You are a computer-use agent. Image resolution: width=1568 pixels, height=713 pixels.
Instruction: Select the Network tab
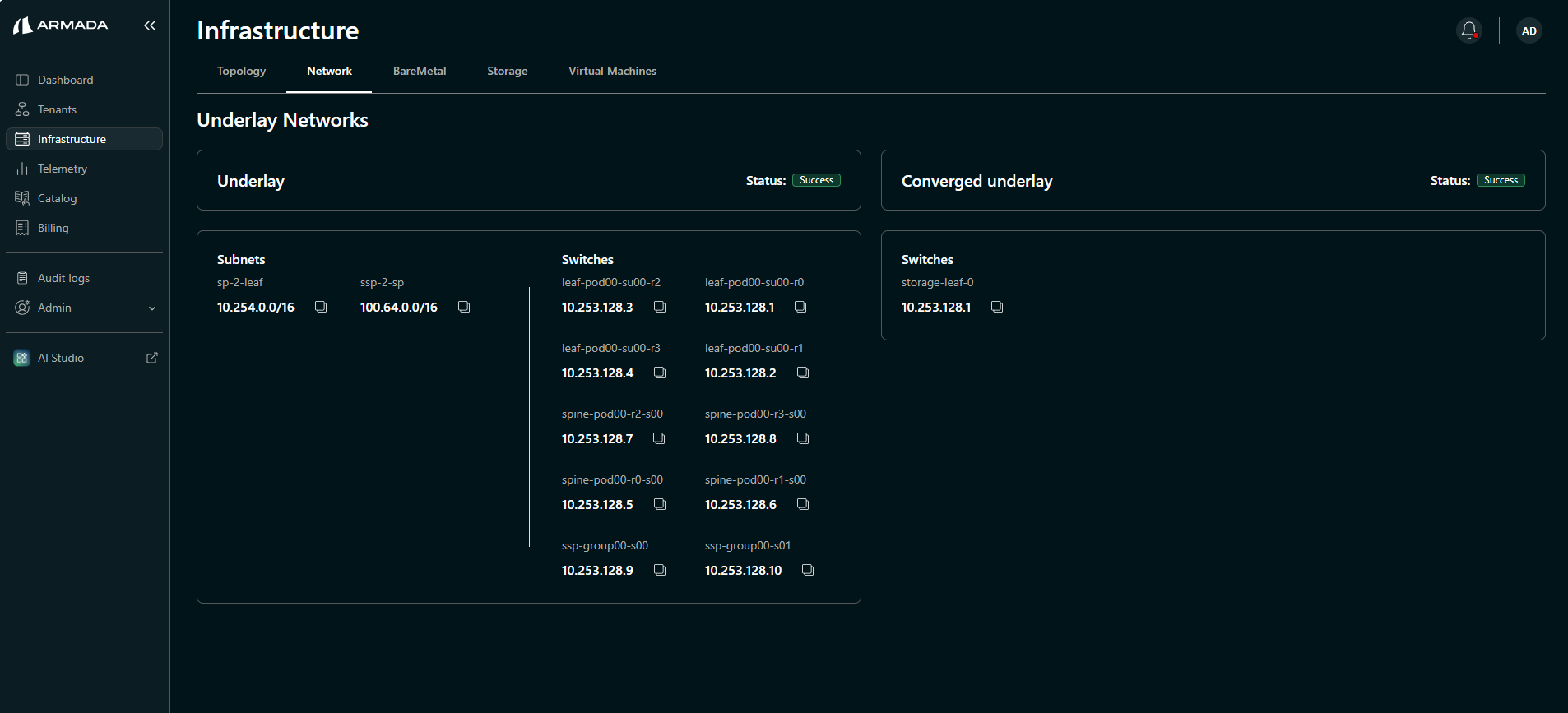(329, 72)
